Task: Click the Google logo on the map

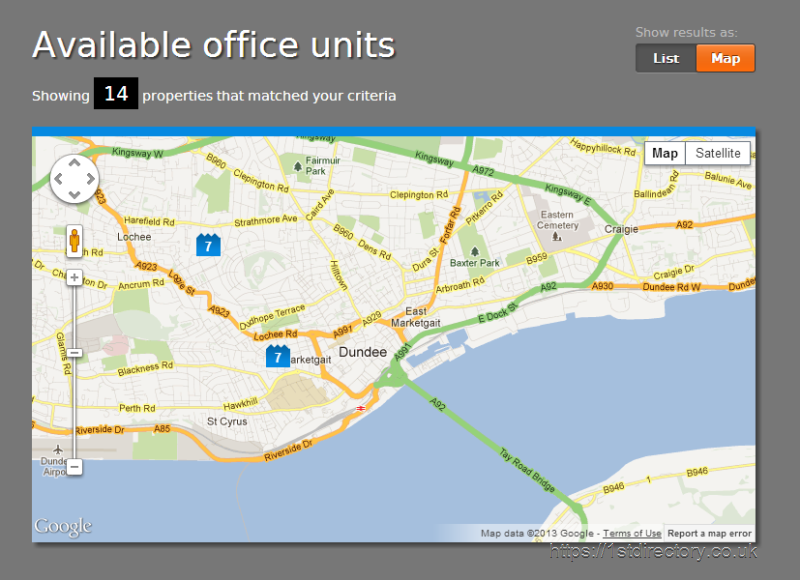Action: (63, 526)
